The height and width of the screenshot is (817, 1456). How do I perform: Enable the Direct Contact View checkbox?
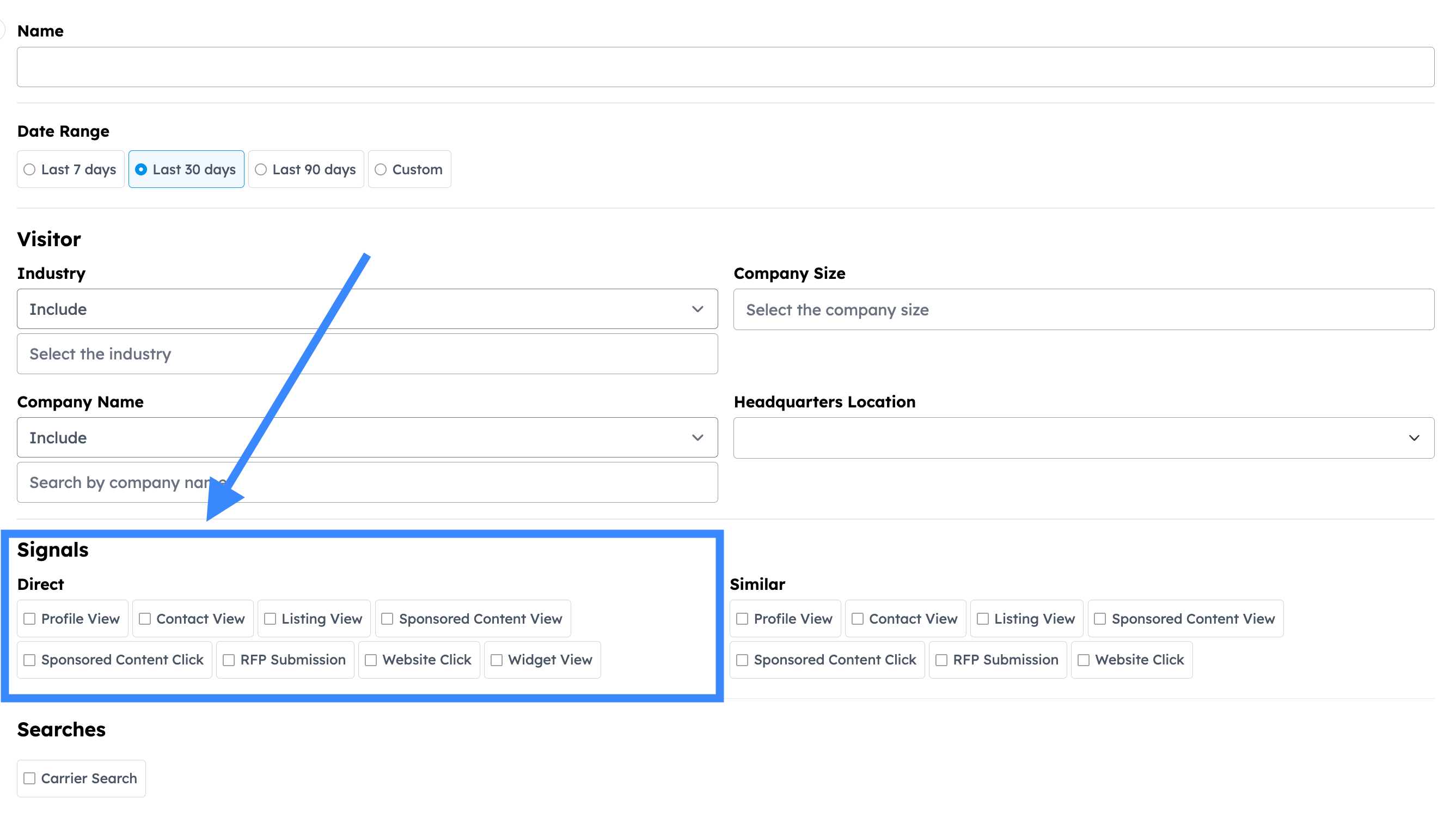(x=145, y=619)
